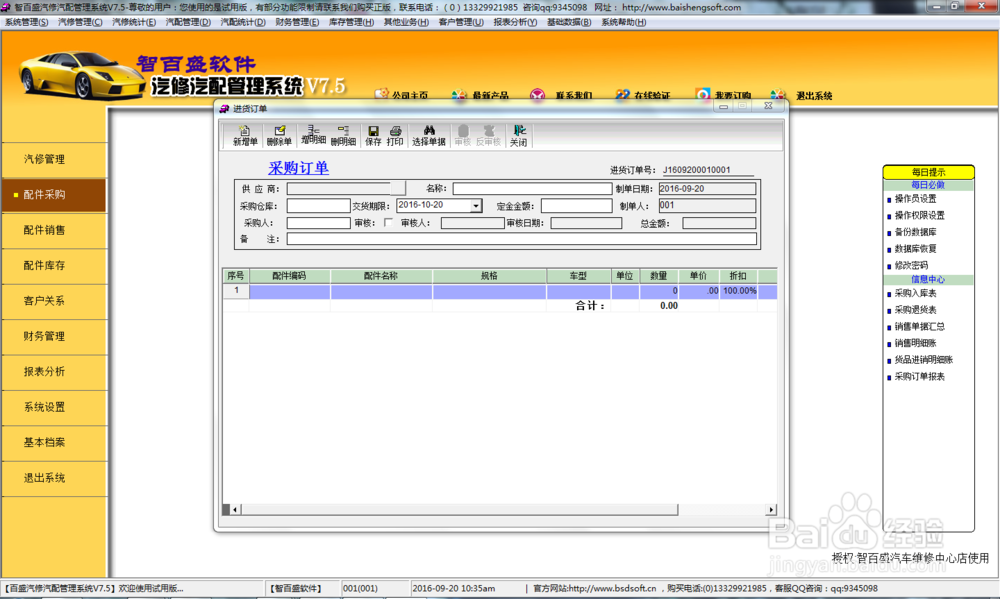Open the 供应商 lookup button

click(x=398, y=189)
